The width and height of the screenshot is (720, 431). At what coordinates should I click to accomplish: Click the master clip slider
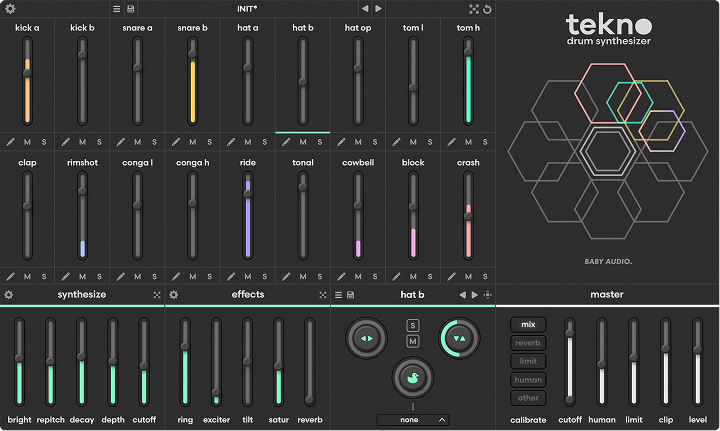[x=665, y=362]
